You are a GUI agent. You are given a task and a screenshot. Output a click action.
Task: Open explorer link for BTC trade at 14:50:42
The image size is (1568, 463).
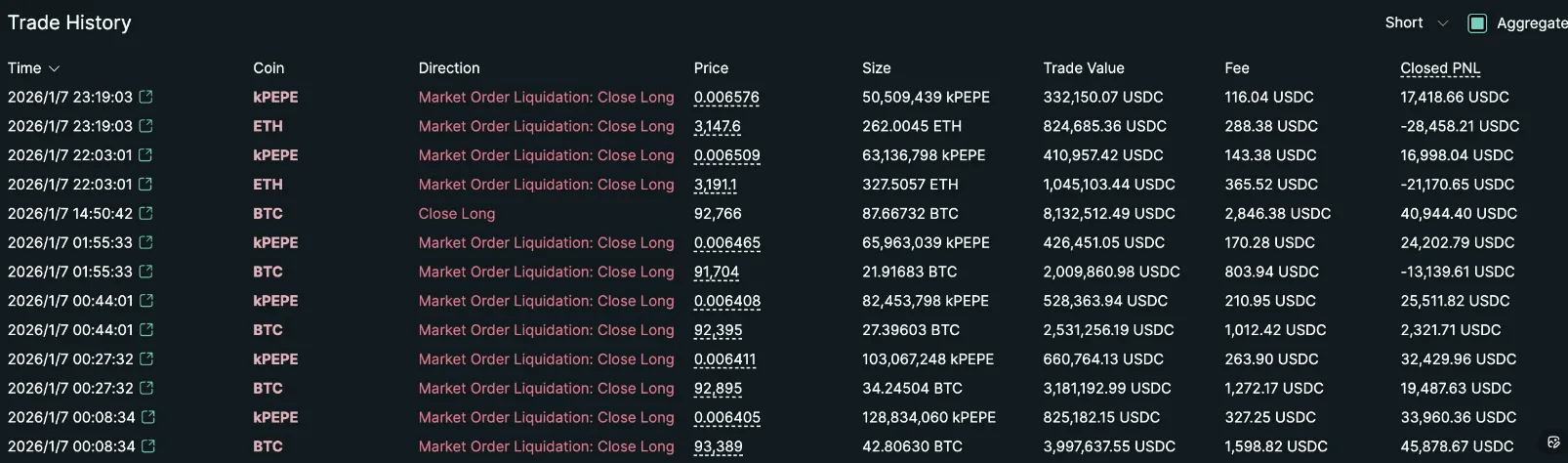coord(146,213)
